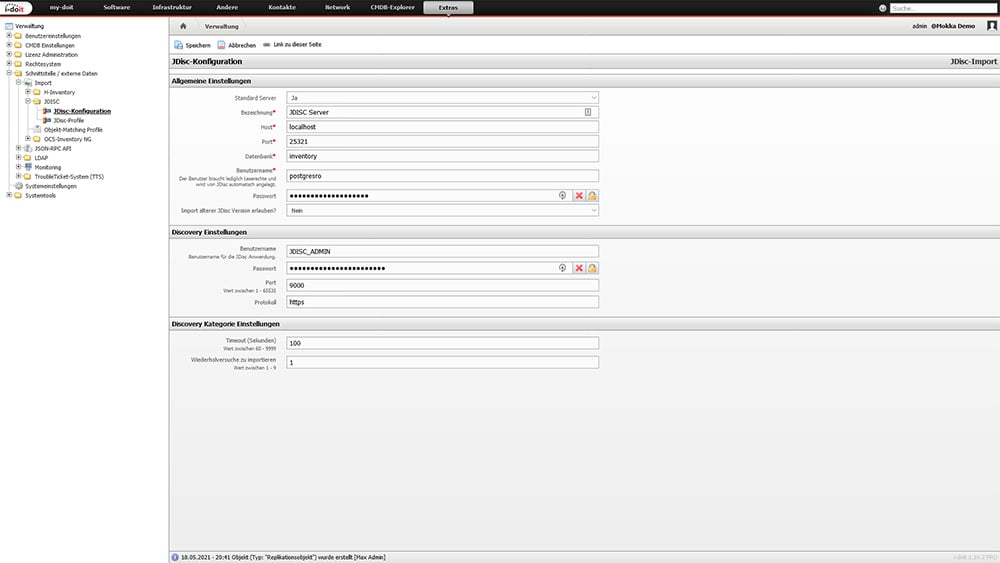
Task: Open the Infrastruktur menu
Action: [x=172, y=8]
